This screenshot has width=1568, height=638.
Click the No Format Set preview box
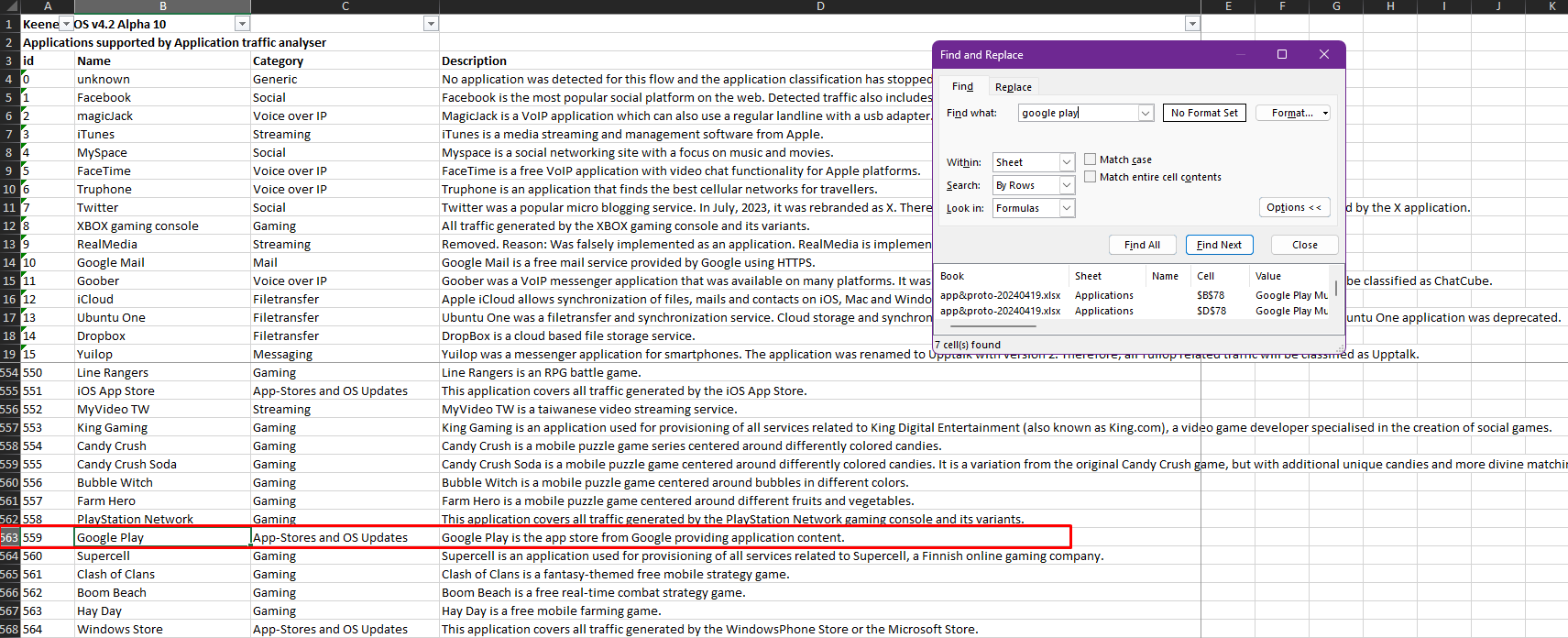[x=1204, y=113]
